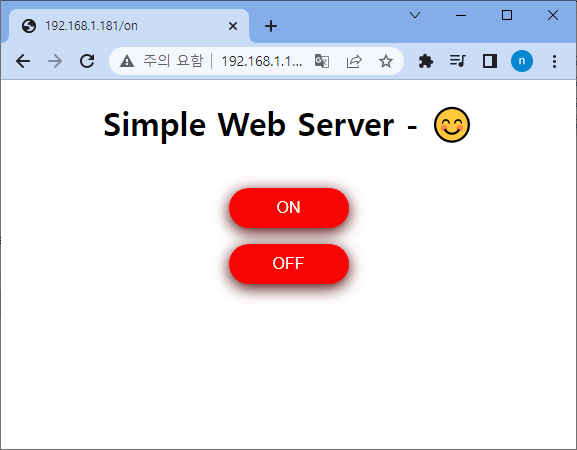
Task: Select the 192.168.1.181/on tab
Action: click(x=129, y=26)
